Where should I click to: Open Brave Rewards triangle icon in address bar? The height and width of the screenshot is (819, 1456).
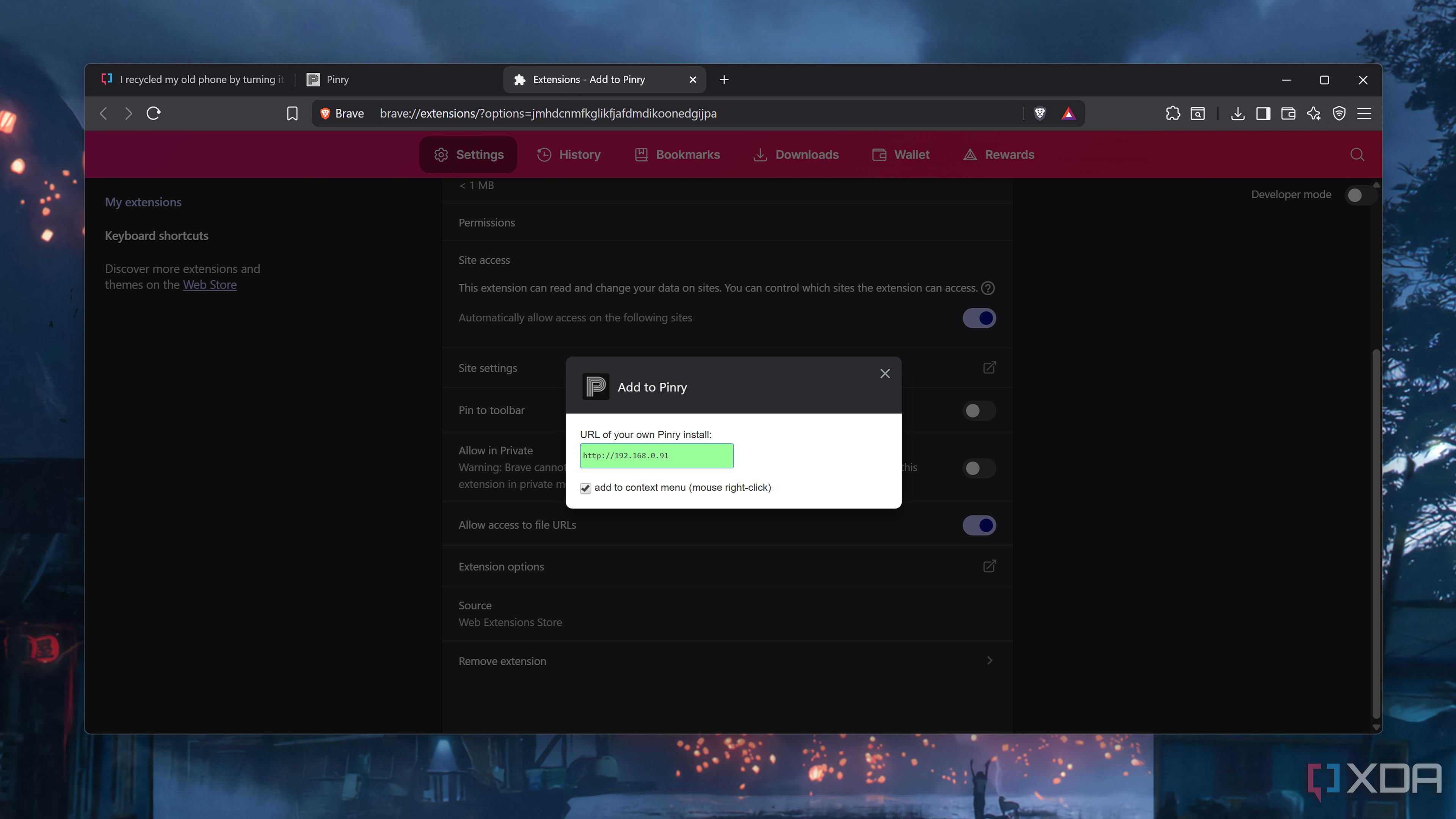(x=1068, y=114)
